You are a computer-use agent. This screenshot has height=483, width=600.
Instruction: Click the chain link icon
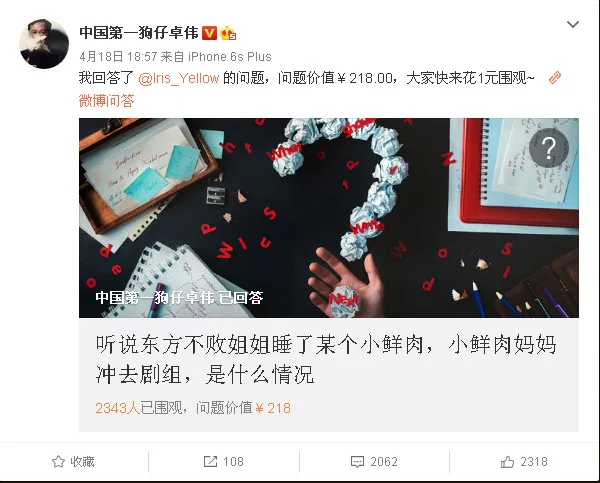click(x=554, y=78)
